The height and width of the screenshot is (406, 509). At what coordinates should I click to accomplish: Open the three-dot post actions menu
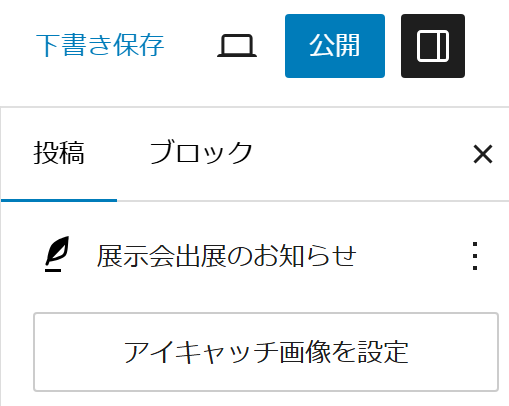tap(475, 256)
